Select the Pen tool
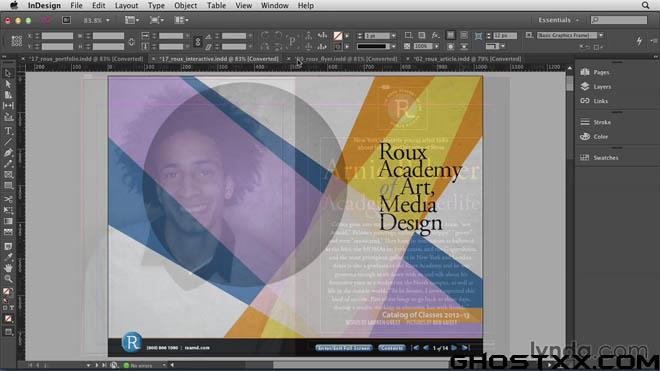 coord(8,152)
